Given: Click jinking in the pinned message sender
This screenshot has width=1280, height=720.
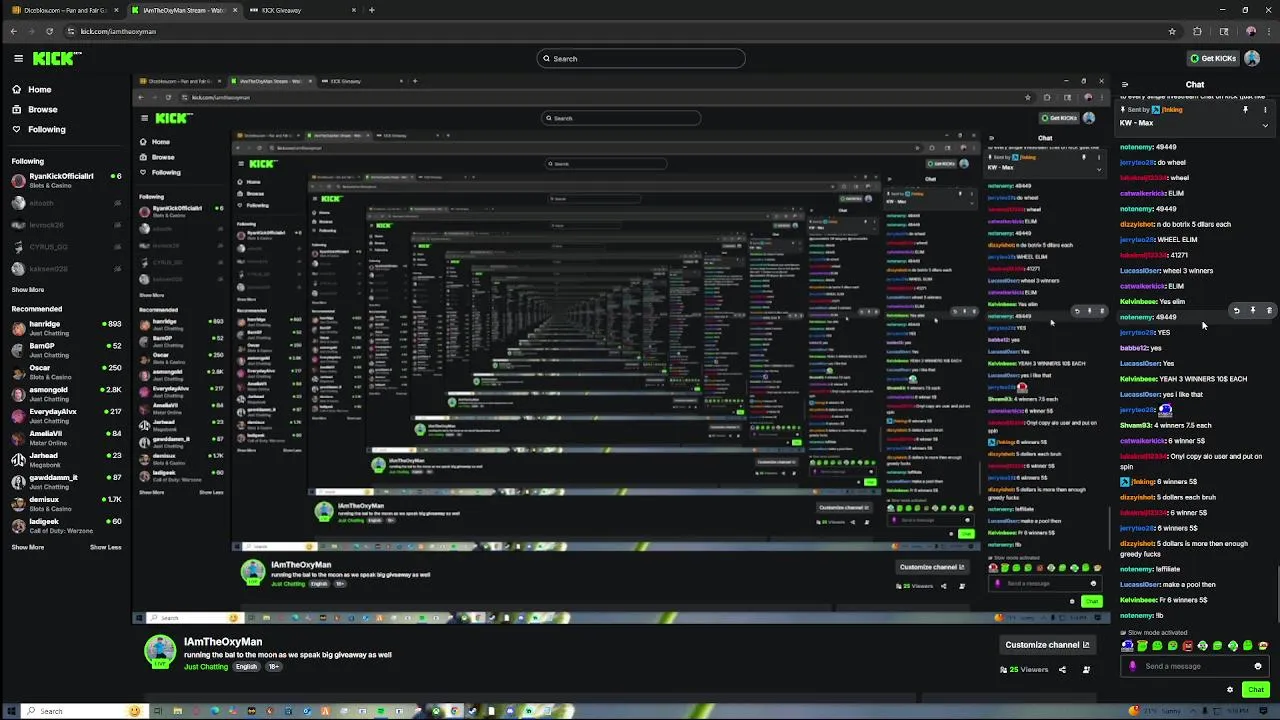Looking at the screenshot, I should coord(1172,109).
